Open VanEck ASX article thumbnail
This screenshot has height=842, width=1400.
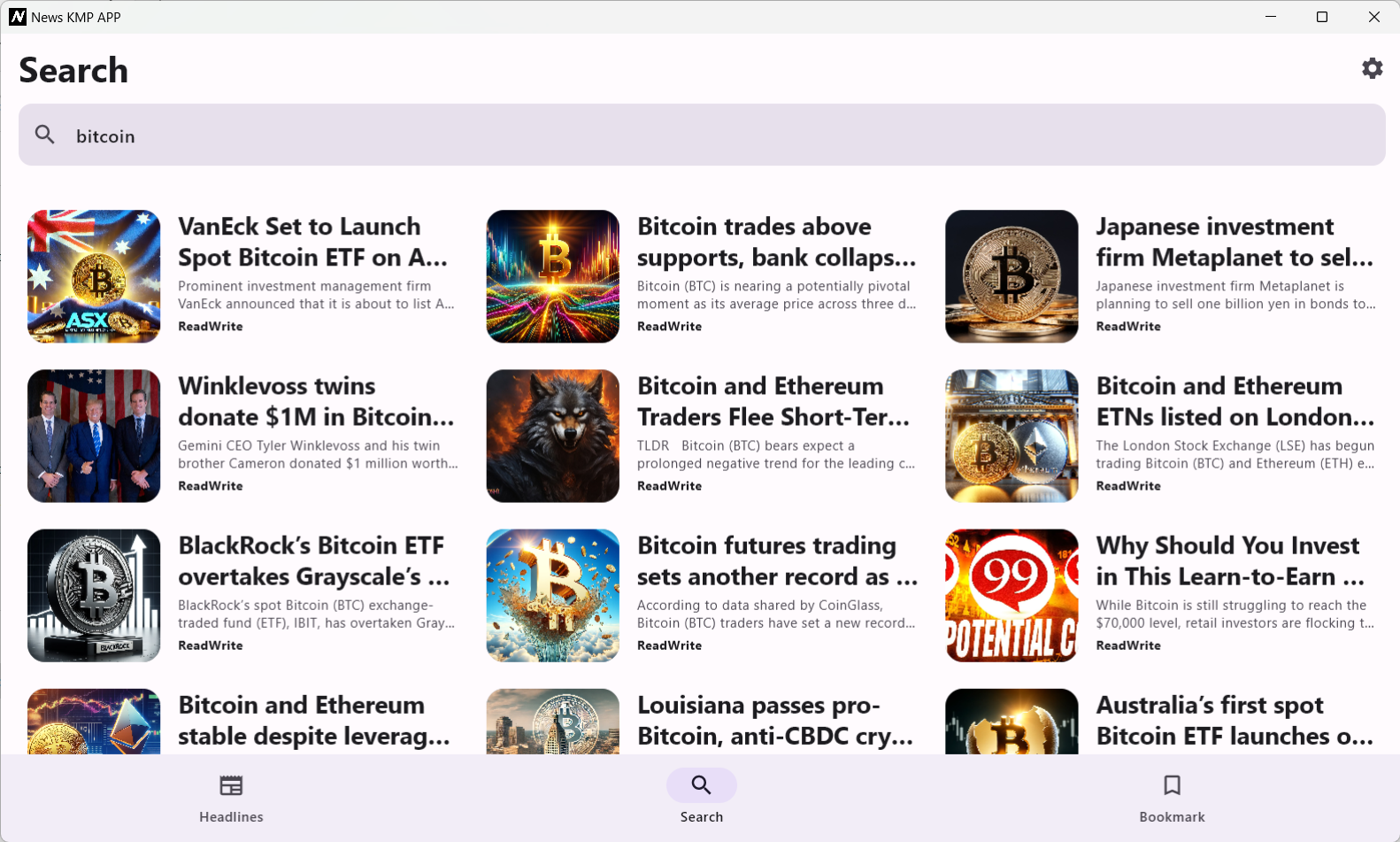click(x=94, y=276)
